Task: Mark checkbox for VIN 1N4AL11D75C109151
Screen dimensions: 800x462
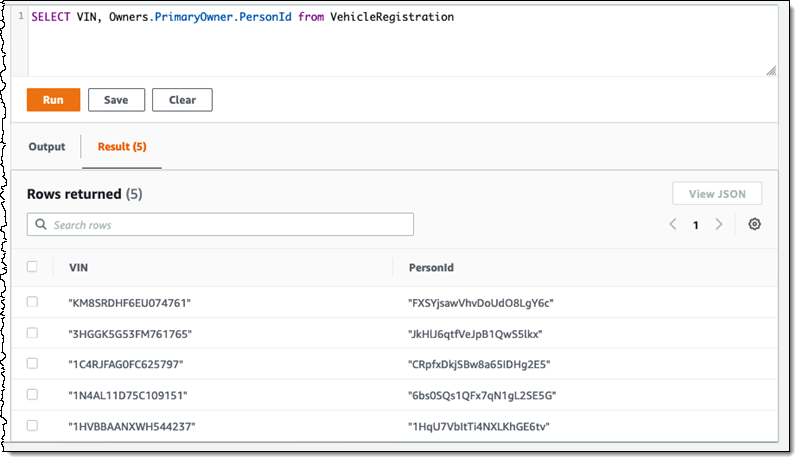Action: (x=32, y=395)
